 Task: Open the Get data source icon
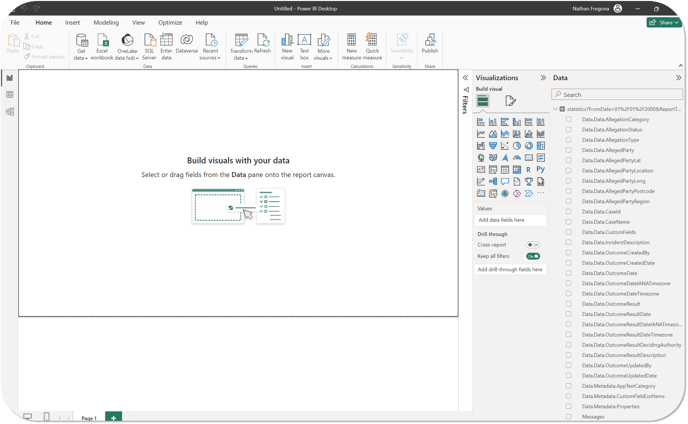(82, 40)
